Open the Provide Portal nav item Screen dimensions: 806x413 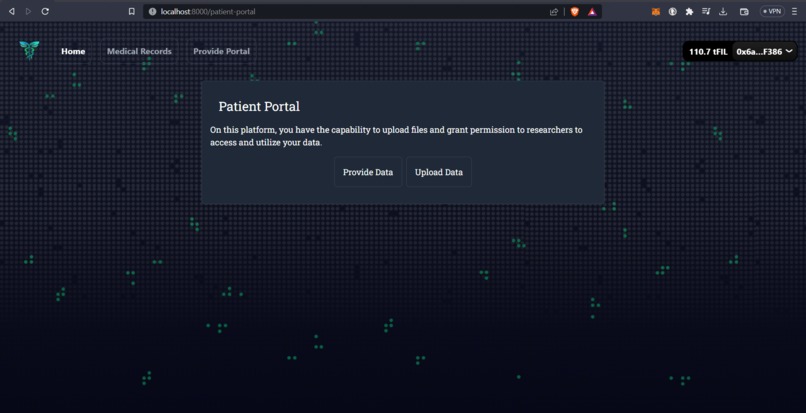click(x=222, y=51)
